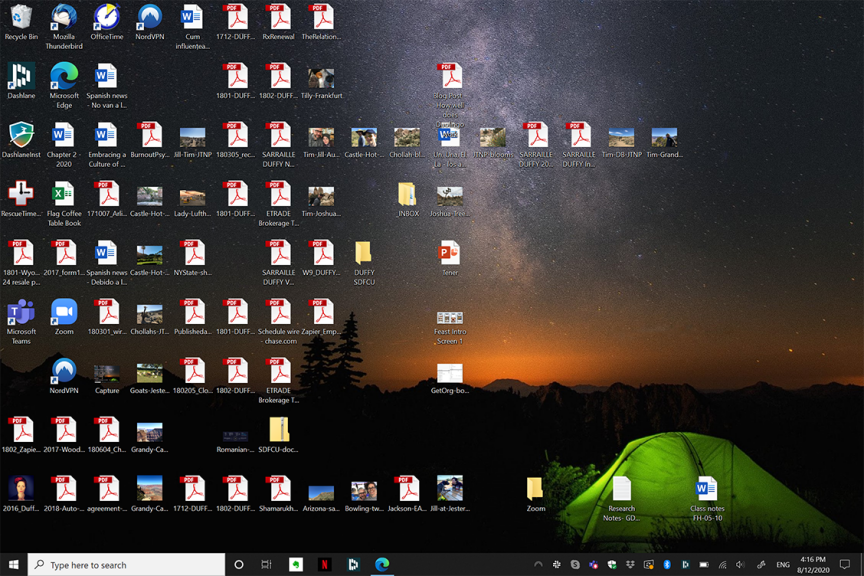Open the ENG language input switcher
Screen dimensions: 864x576
(x=783, y=565)
